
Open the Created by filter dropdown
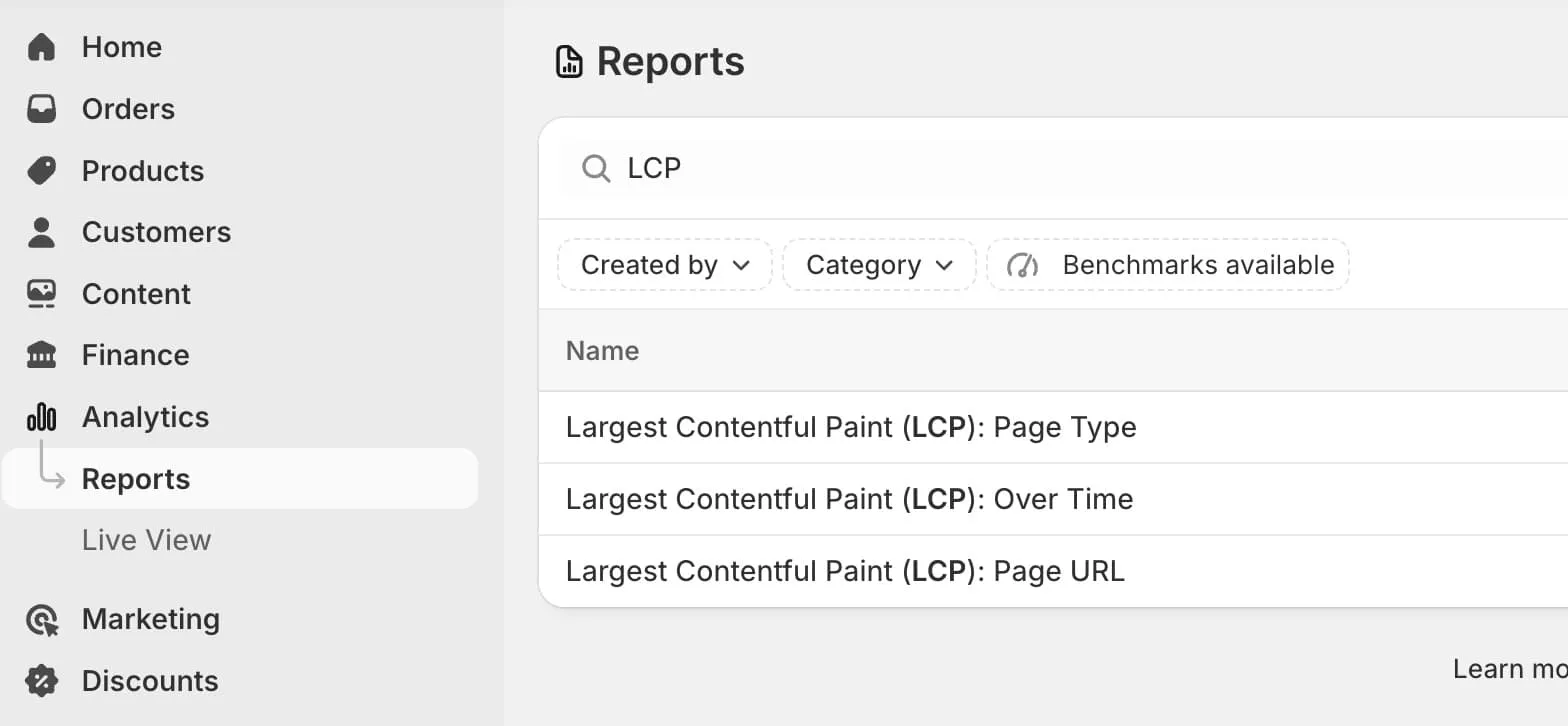(665, 265)
